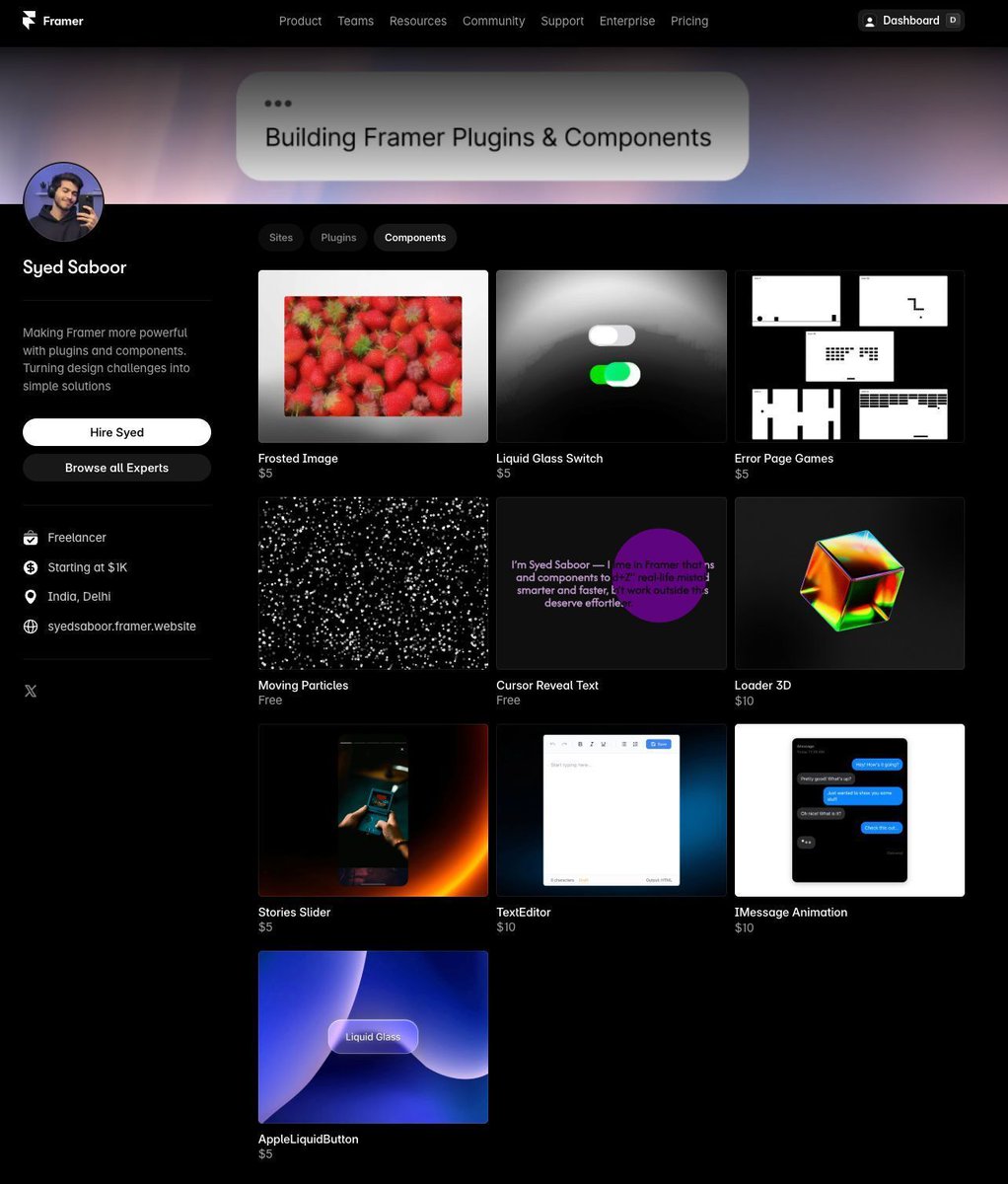This screenshot has height=1184, width=1008.
Task: Click the IMessage Animation title
Action: [x=791, y=913]
